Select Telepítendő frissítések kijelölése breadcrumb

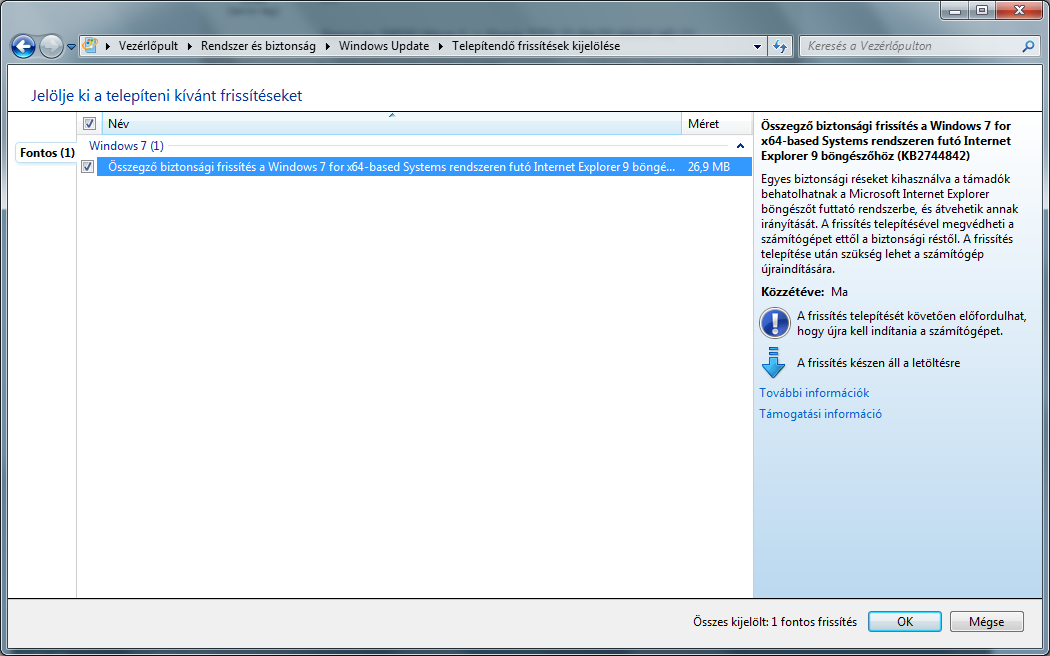[x=536, y=46]
